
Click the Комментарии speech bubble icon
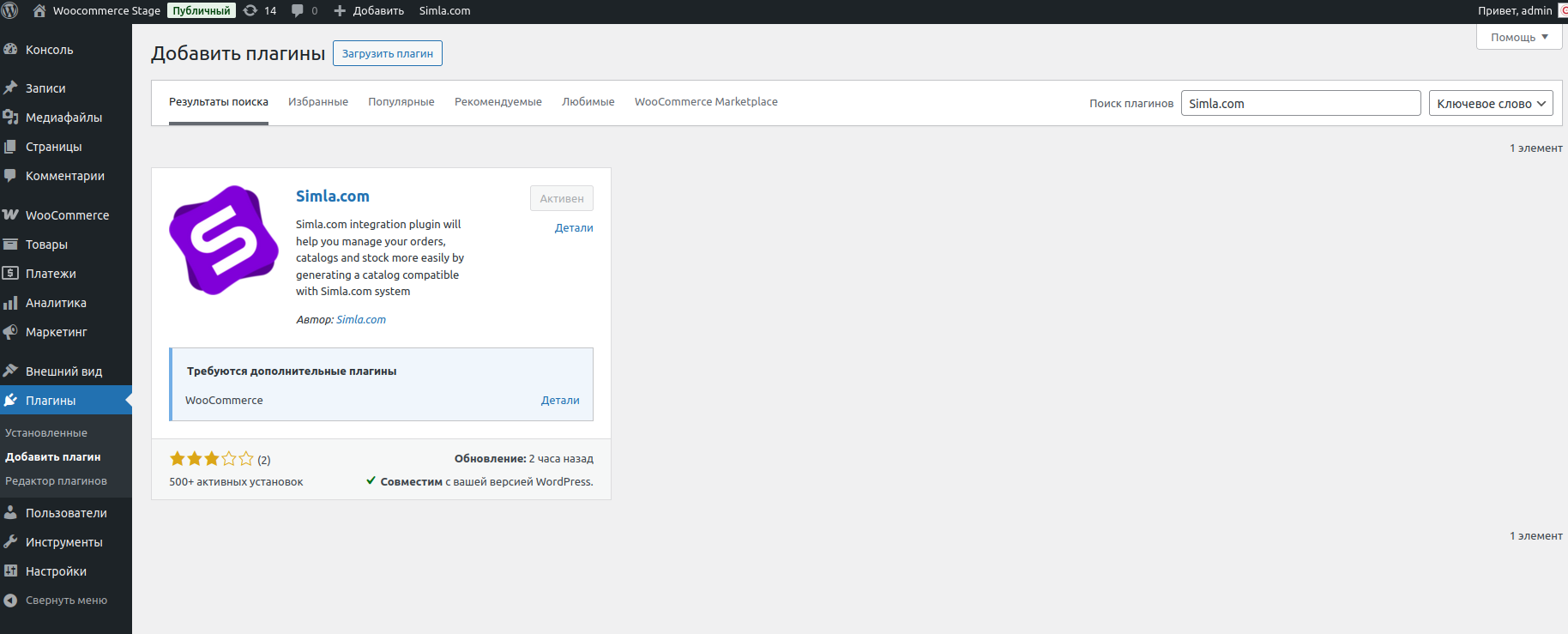10,175
